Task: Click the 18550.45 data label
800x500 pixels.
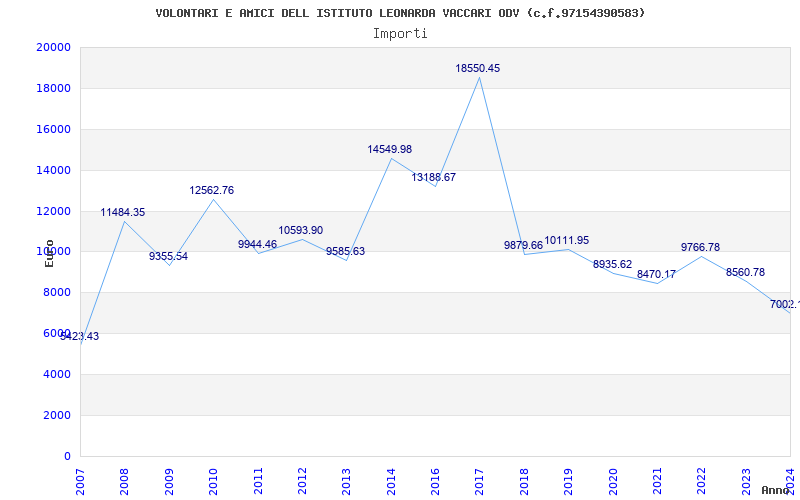Action: pyautogui.click(x=478, y=68)
